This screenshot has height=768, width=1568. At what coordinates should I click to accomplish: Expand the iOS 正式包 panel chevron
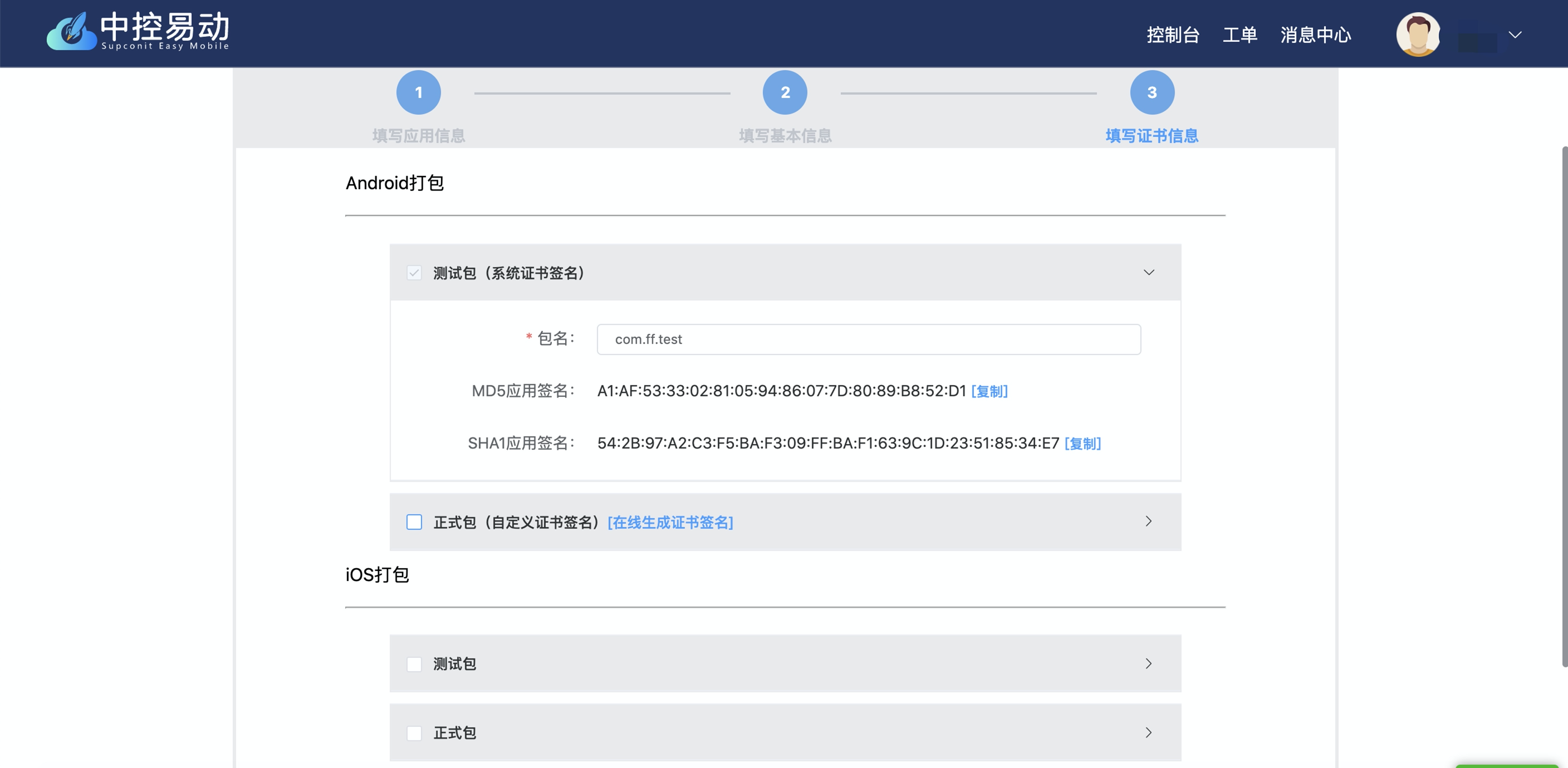(x=1149, y=733)
